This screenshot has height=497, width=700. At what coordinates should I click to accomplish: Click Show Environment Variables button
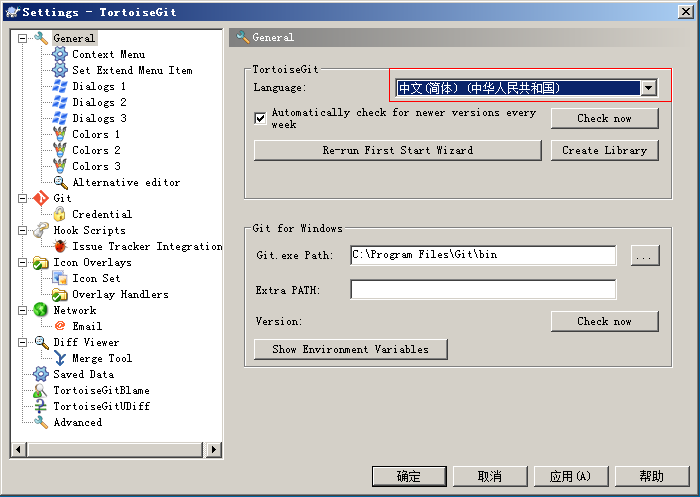(350, 349)
